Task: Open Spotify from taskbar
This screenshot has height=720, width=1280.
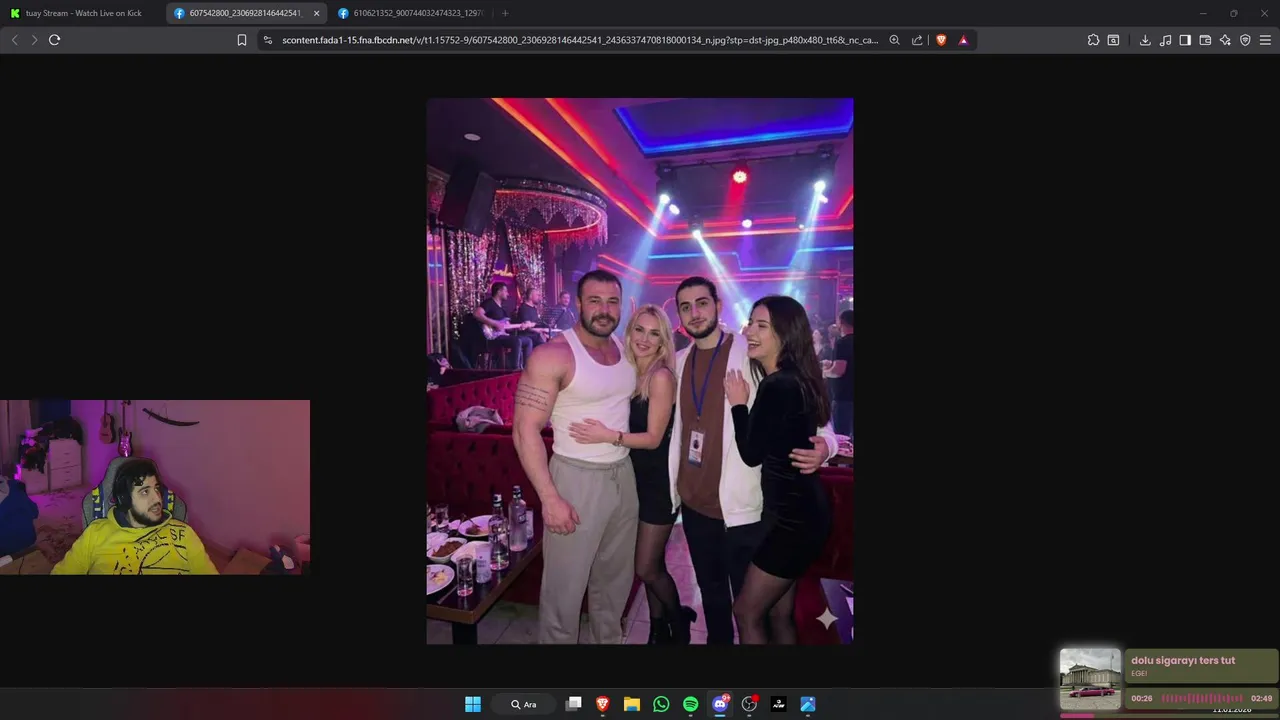Action: click(691, 704)
